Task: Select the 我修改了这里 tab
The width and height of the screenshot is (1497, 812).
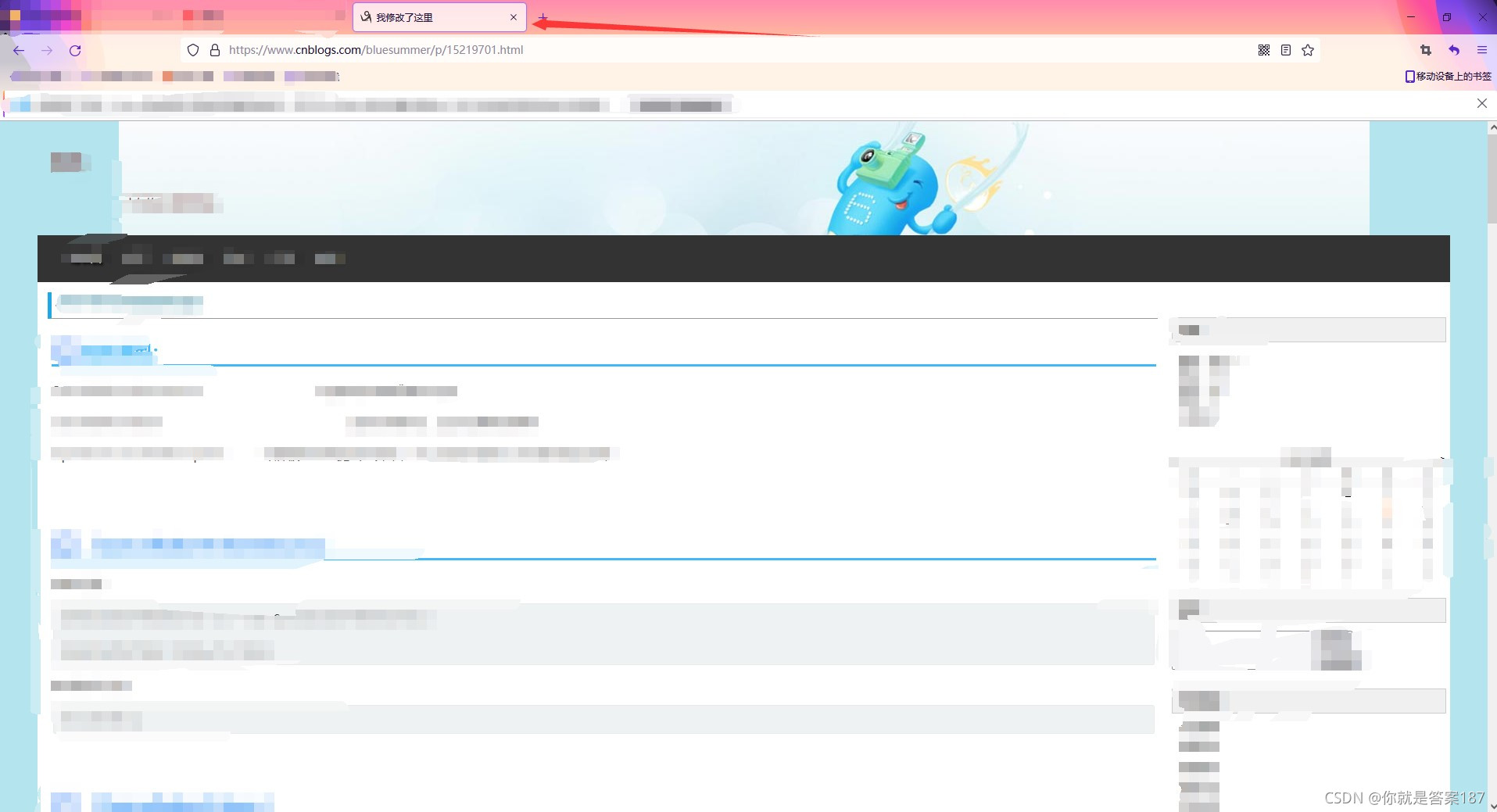Action: (x=439, y=17)
